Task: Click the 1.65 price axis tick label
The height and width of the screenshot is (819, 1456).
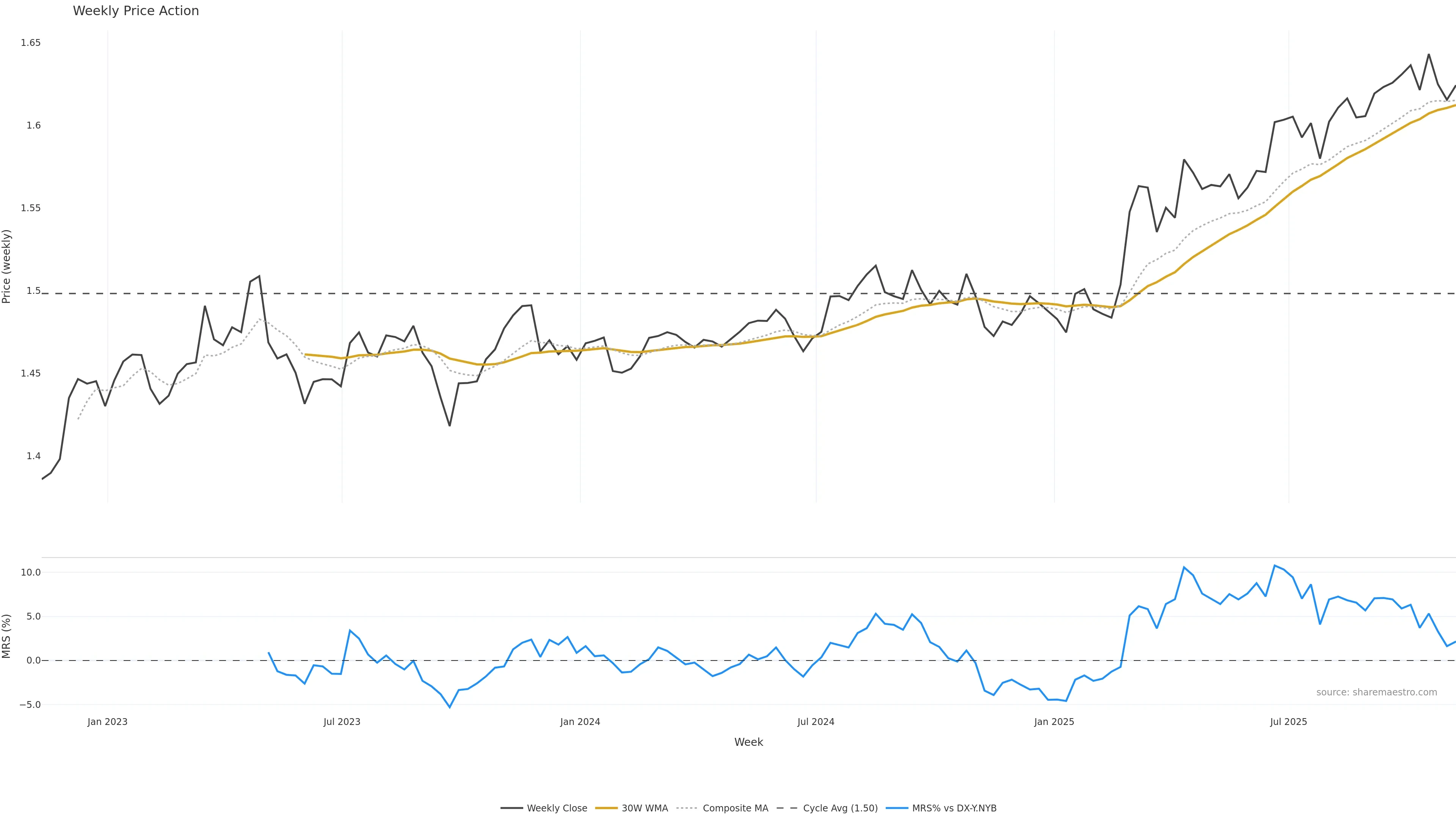Action: 30,43
